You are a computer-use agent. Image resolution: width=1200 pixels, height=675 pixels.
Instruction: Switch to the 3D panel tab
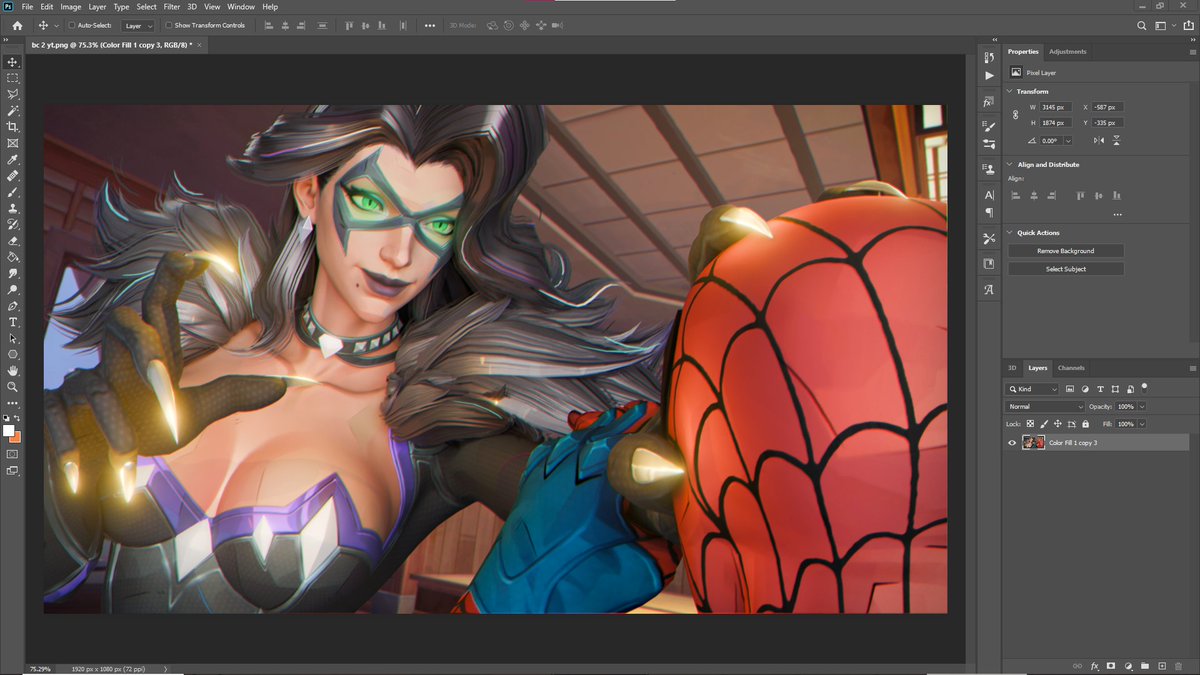point(1012,368)
